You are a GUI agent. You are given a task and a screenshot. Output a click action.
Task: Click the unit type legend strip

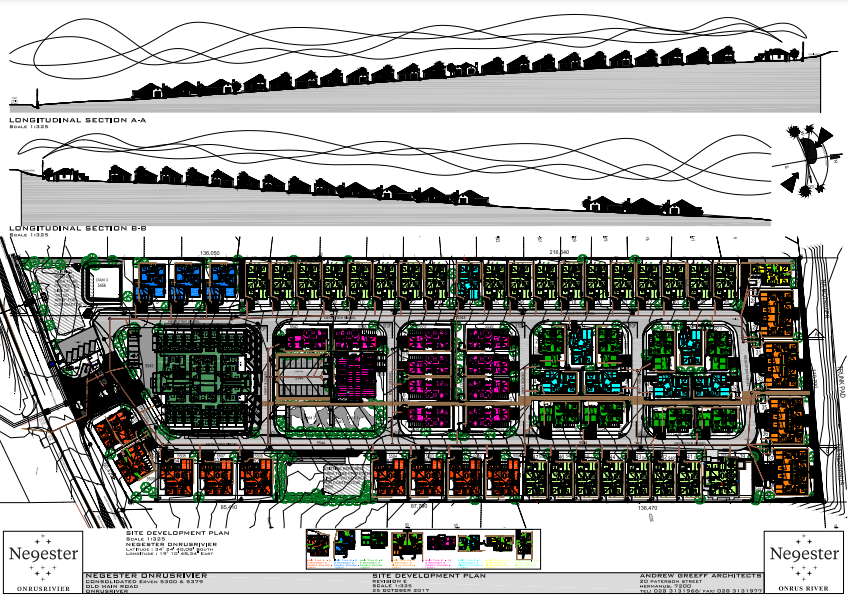coord(422,546)
